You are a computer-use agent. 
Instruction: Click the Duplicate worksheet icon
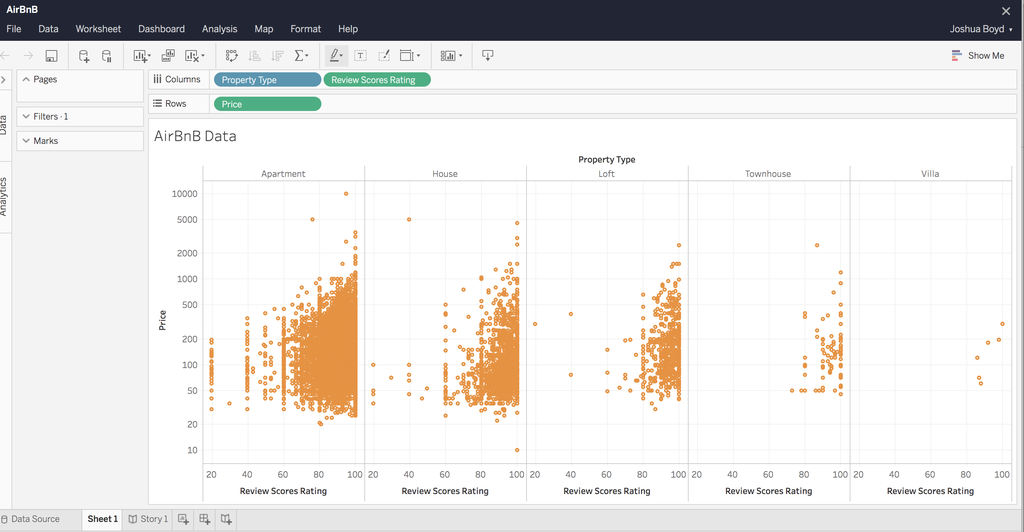[x=168, y=56]
